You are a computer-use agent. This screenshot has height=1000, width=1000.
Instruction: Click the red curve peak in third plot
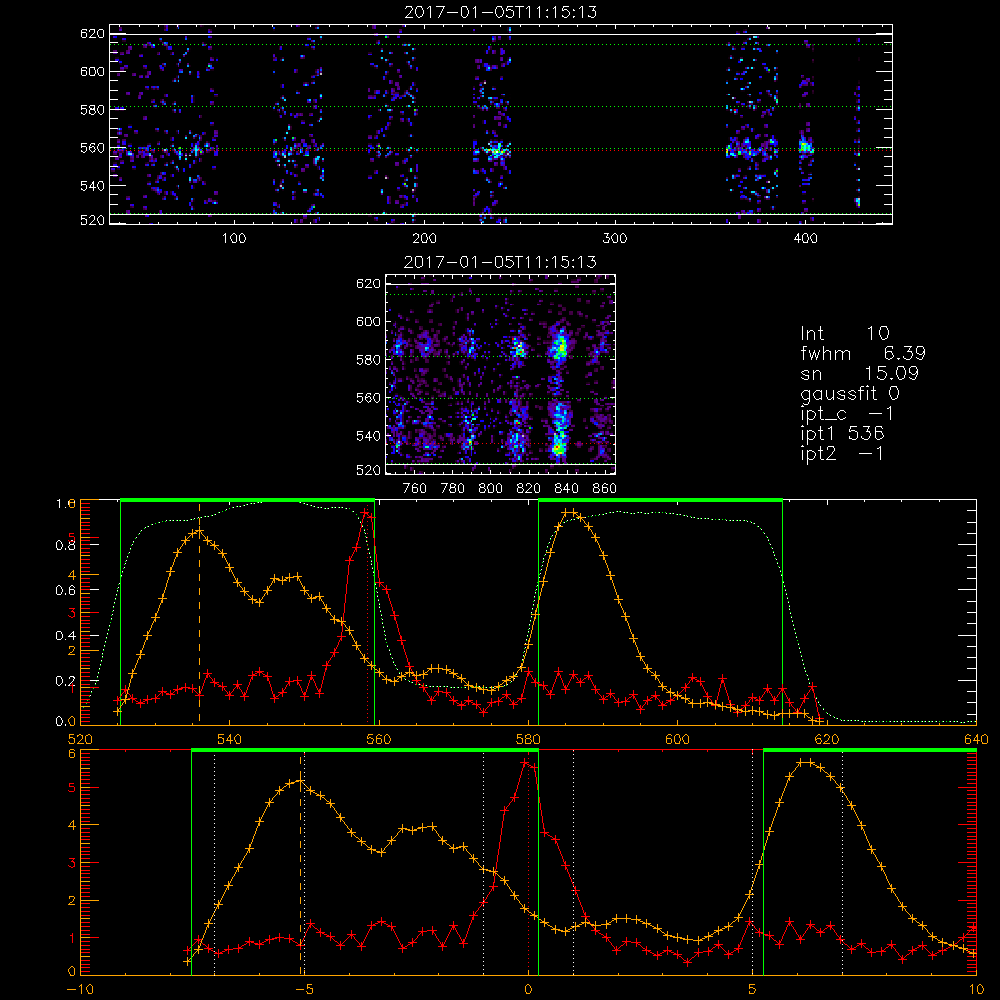(x=366, y=512)
